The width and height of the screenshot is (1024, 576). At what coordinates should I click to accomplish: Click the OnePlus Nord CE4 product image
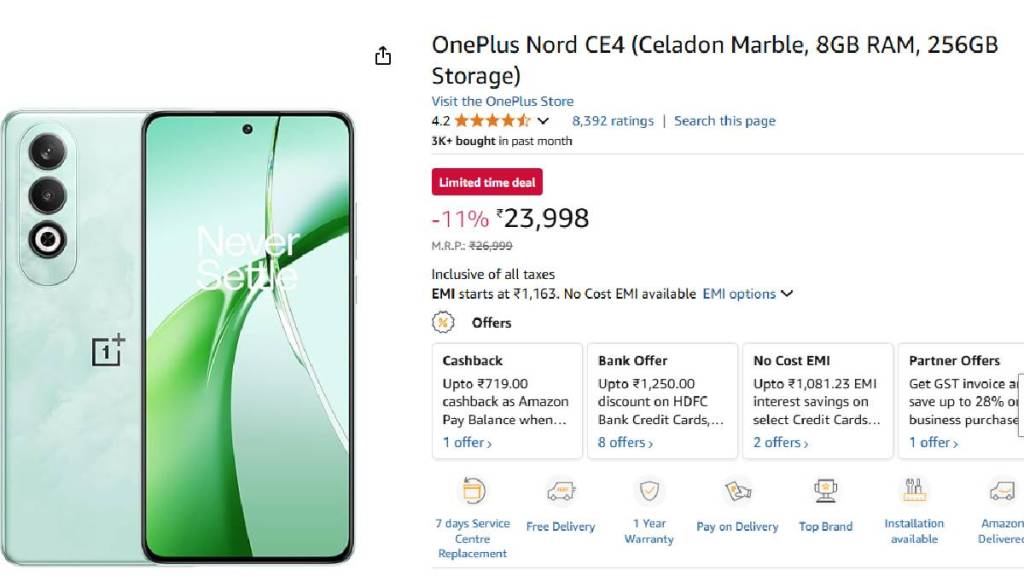pos(178,336)
